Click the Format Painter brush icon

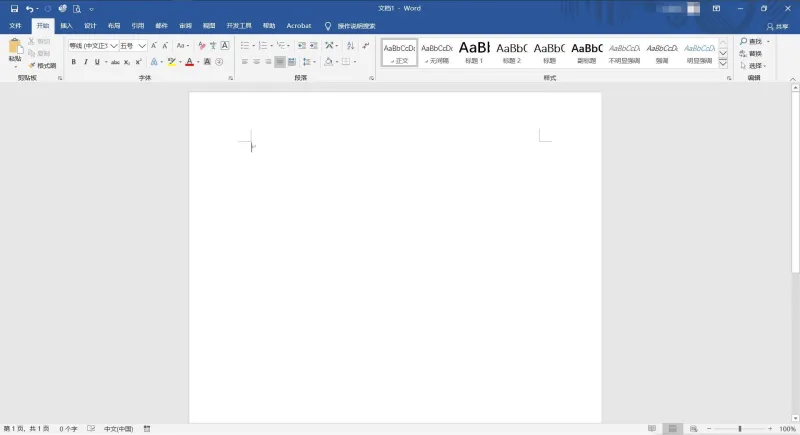pos(32,65)
